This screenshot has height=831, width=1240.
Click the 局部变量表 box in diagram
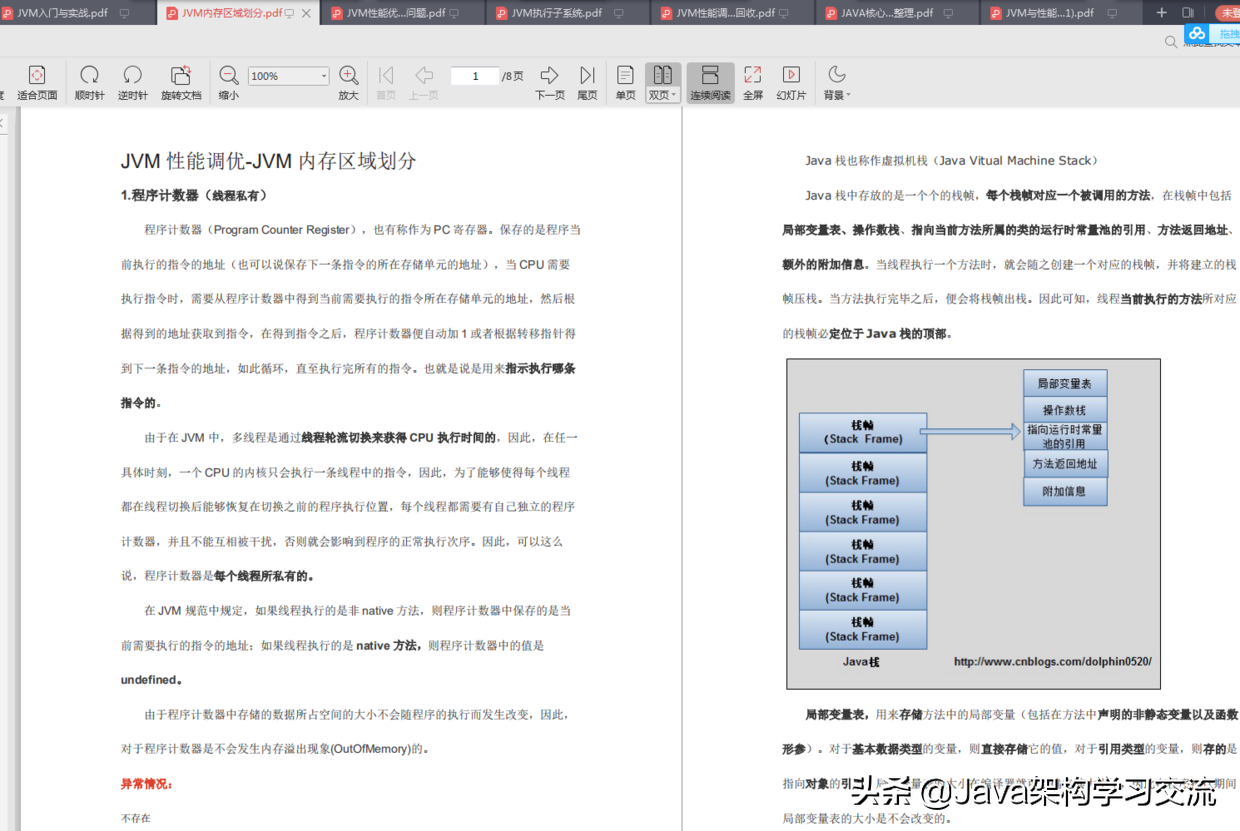[x=1065, y=383]
